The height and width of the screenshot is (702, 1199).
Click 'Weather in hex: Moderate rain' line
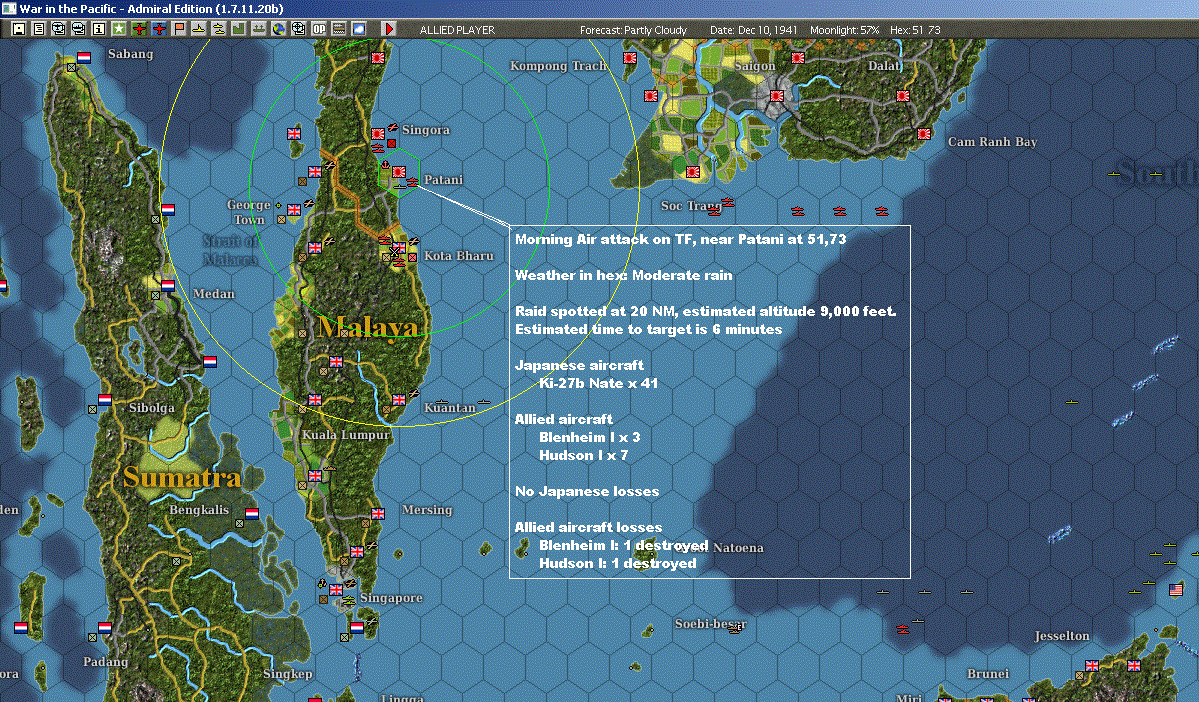tap(623, 275)
